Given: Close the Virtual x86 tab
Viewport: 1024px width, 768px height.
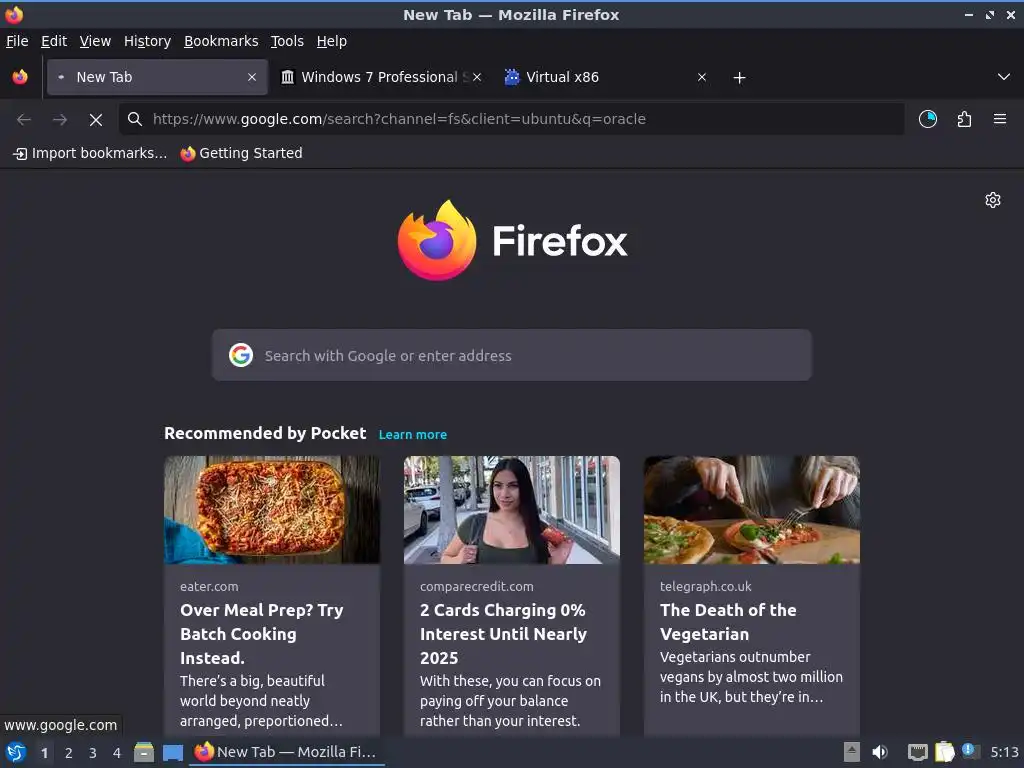Looking at the screenshot, I should click(x=702, y=77).
